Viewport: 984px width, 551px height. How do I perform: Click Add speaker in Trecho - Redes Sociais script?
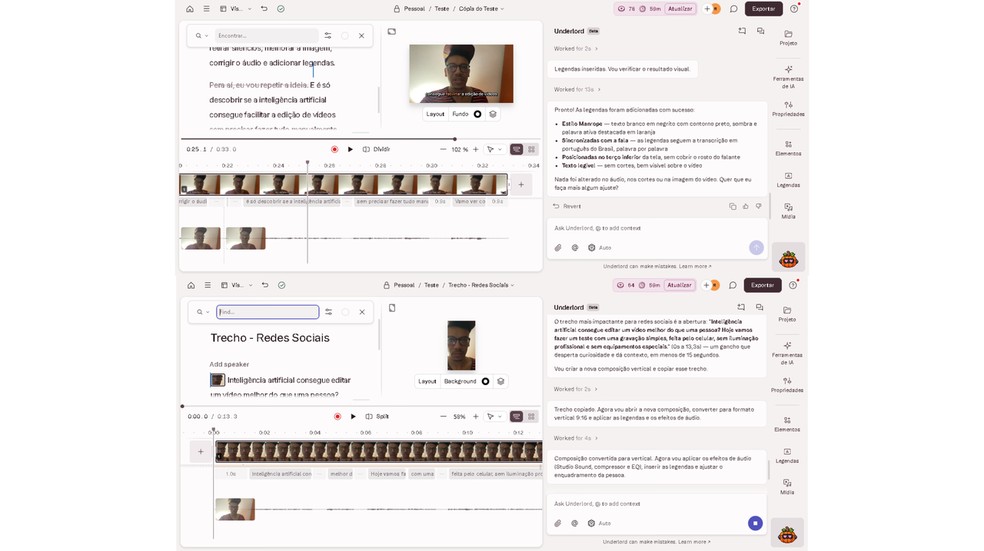click(229, 365)
